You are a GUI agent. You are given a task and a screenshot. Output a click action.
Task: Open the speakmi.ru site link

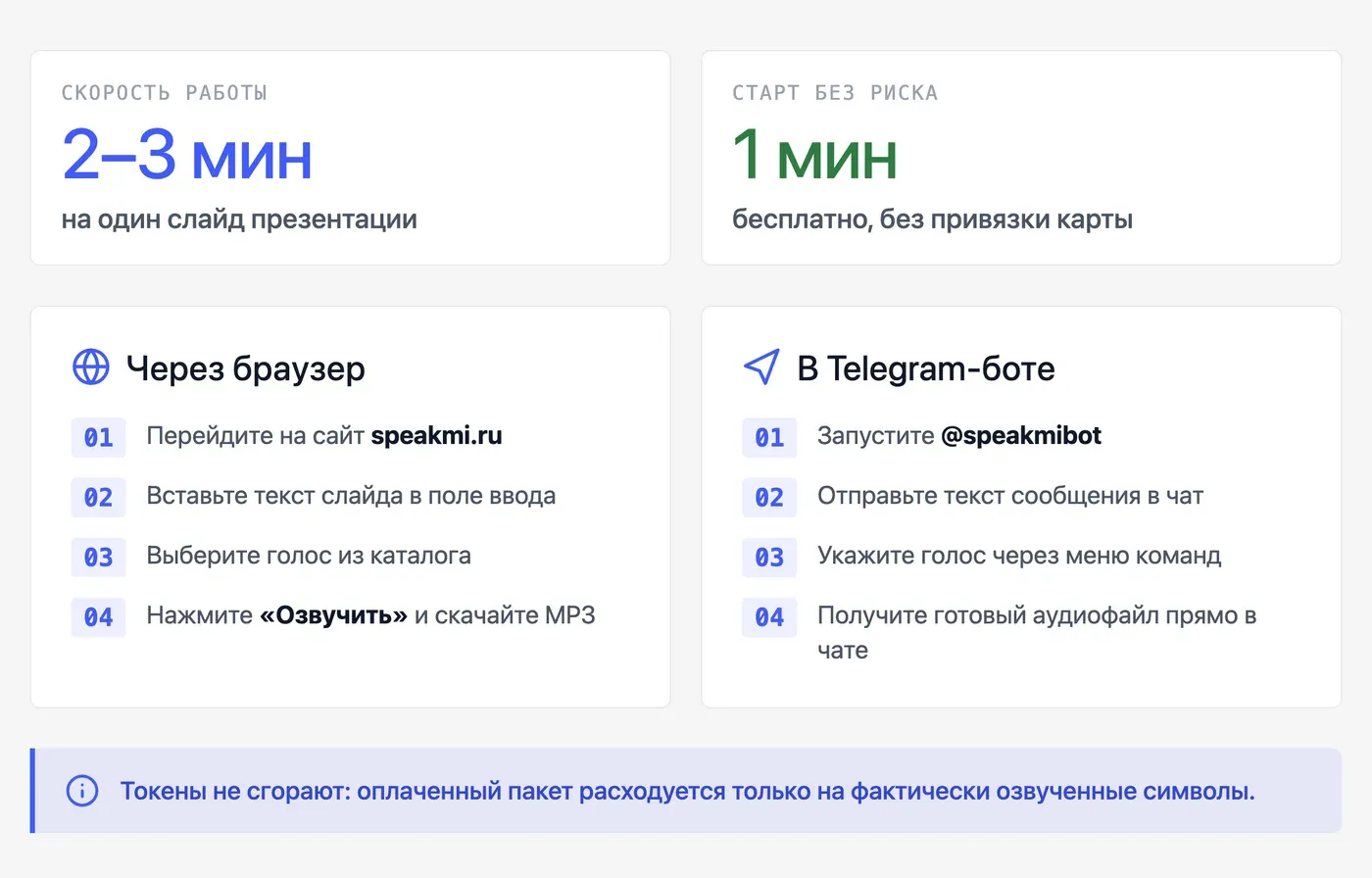(436, 436)
